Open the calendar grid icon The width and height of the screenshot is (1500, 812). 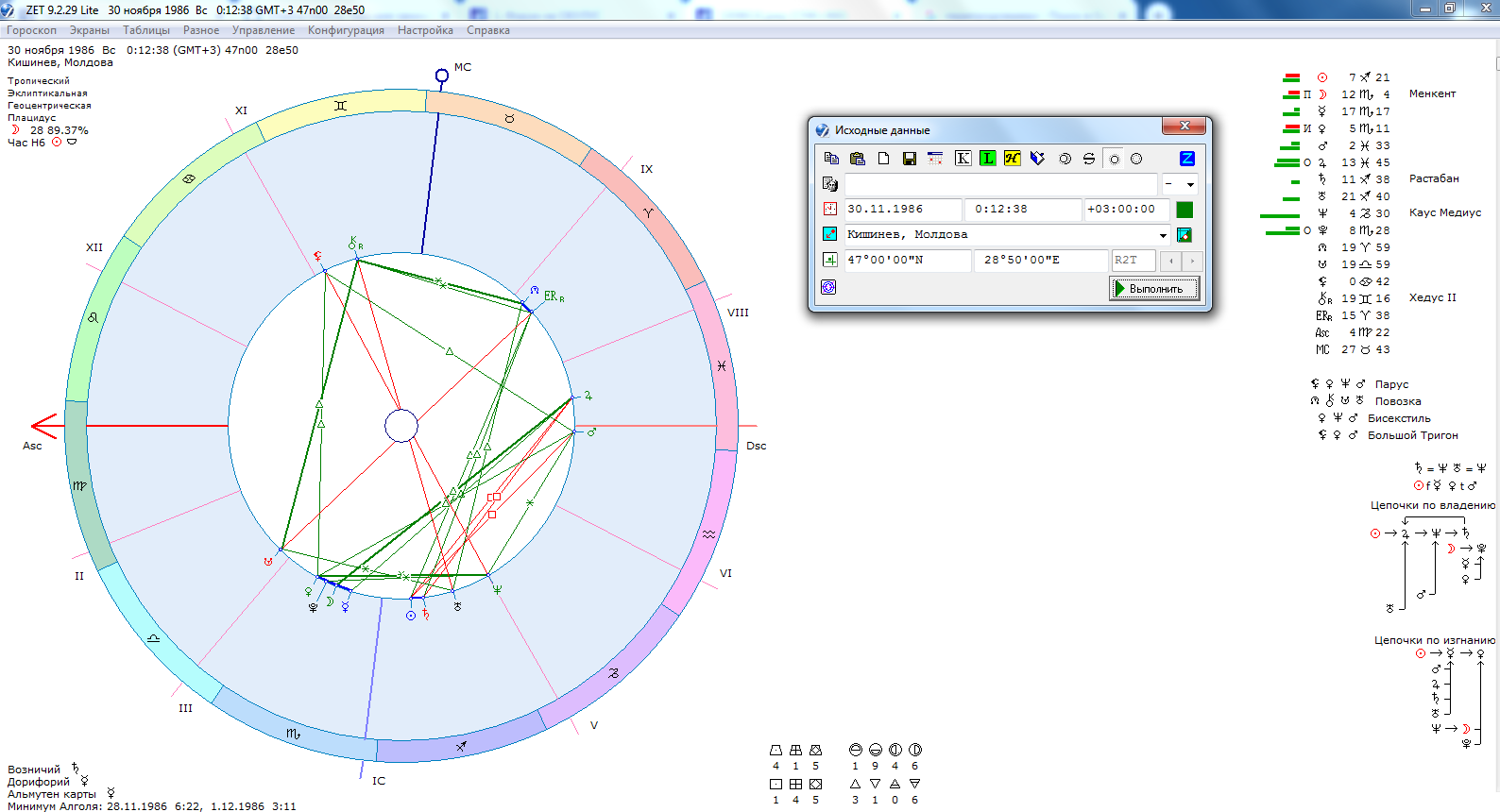pos(935,159)
